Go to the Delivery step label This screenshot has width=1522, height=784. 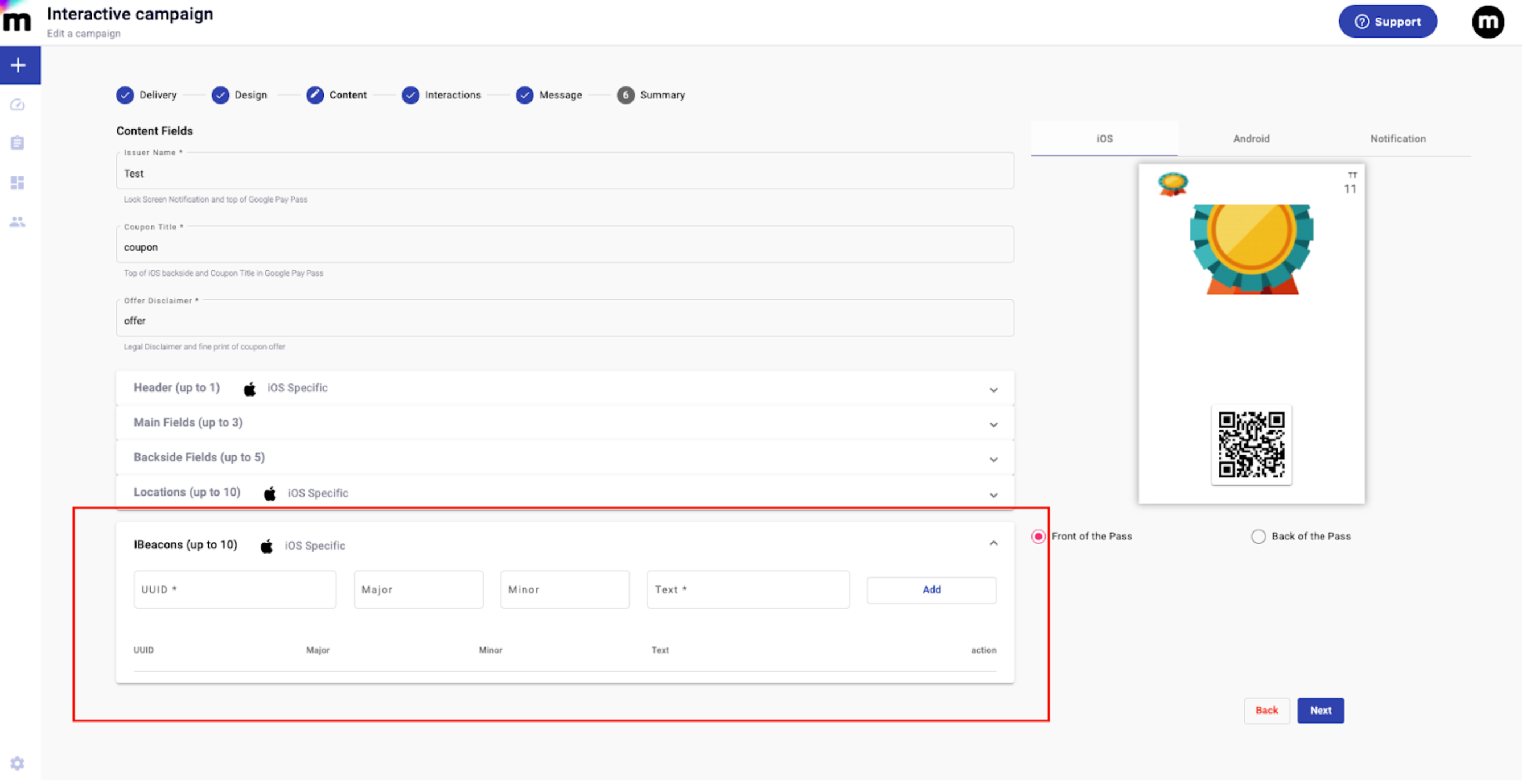tap(158, 95)
